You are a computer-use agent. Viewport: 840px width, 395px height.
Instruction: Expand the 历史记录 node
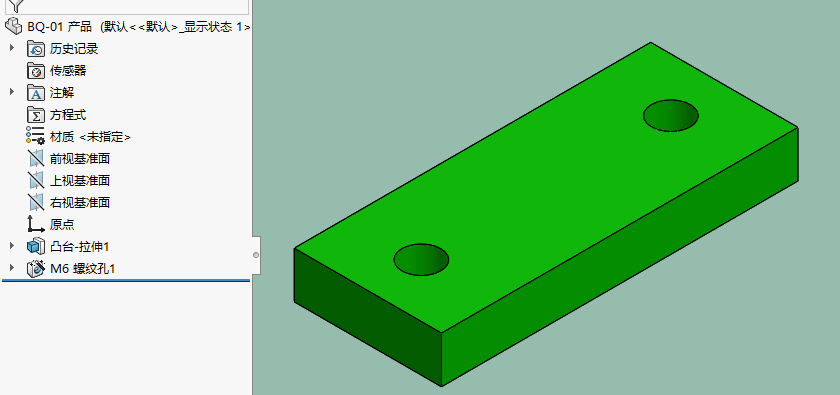click(x=12, y=48)
